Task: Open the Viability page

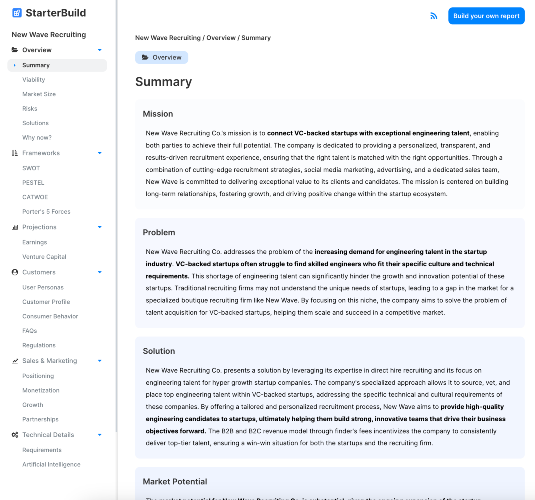Action: [34, 80]
